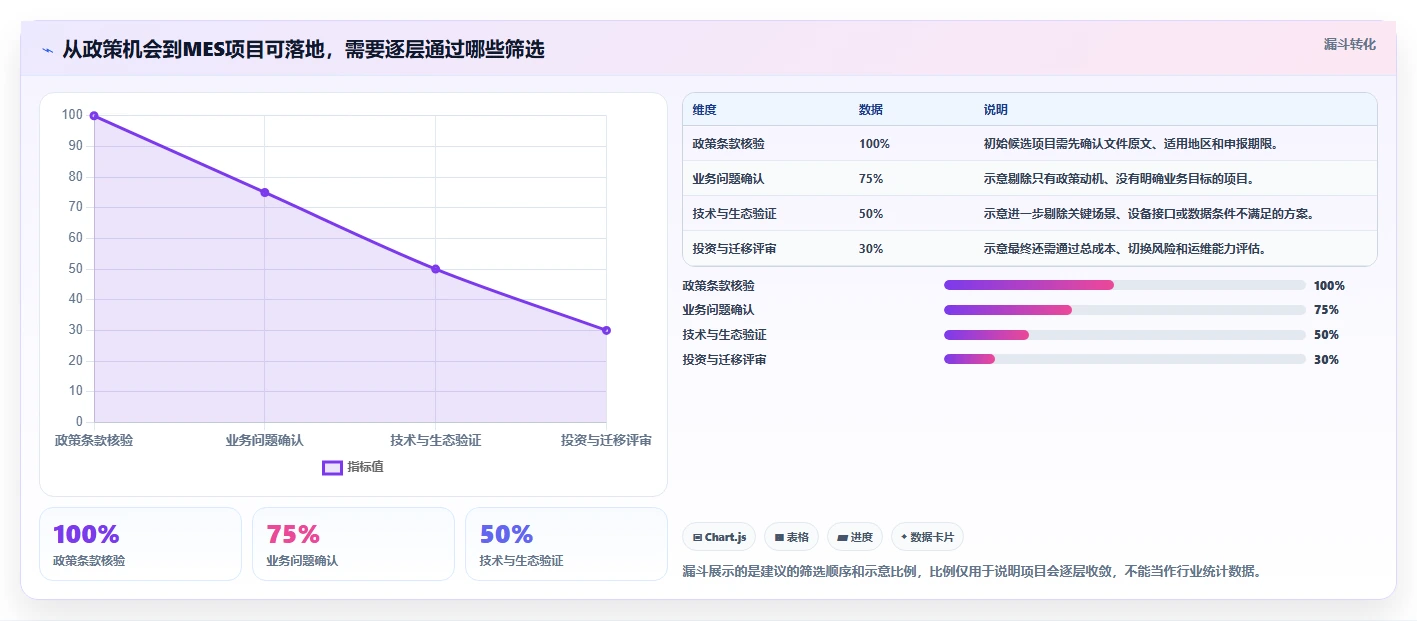Click the 表格 tag chip
The height and width of the screenshot is (621, 1417).
[x=791, y=537]
